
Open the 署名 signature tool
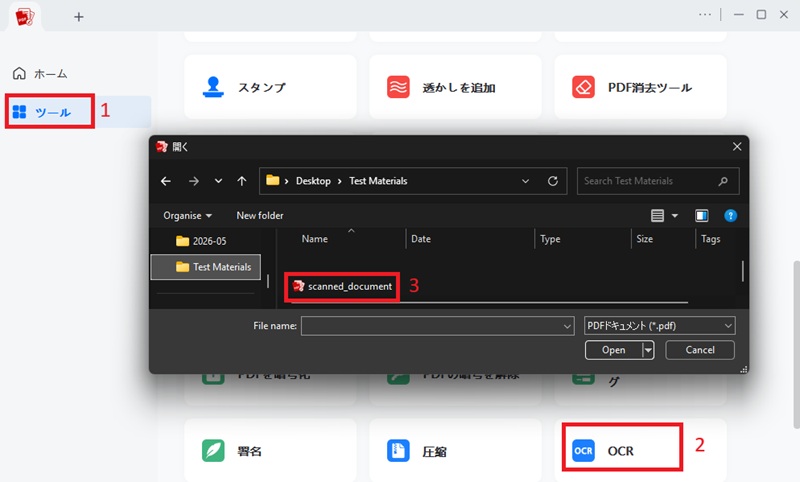[270, 451]
